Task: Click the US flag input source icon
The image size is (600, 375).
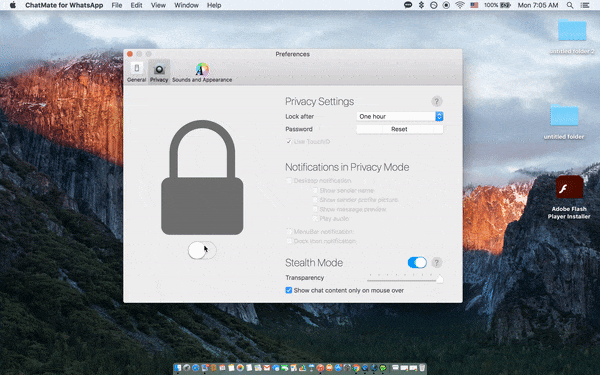Action: pos(474,5)
